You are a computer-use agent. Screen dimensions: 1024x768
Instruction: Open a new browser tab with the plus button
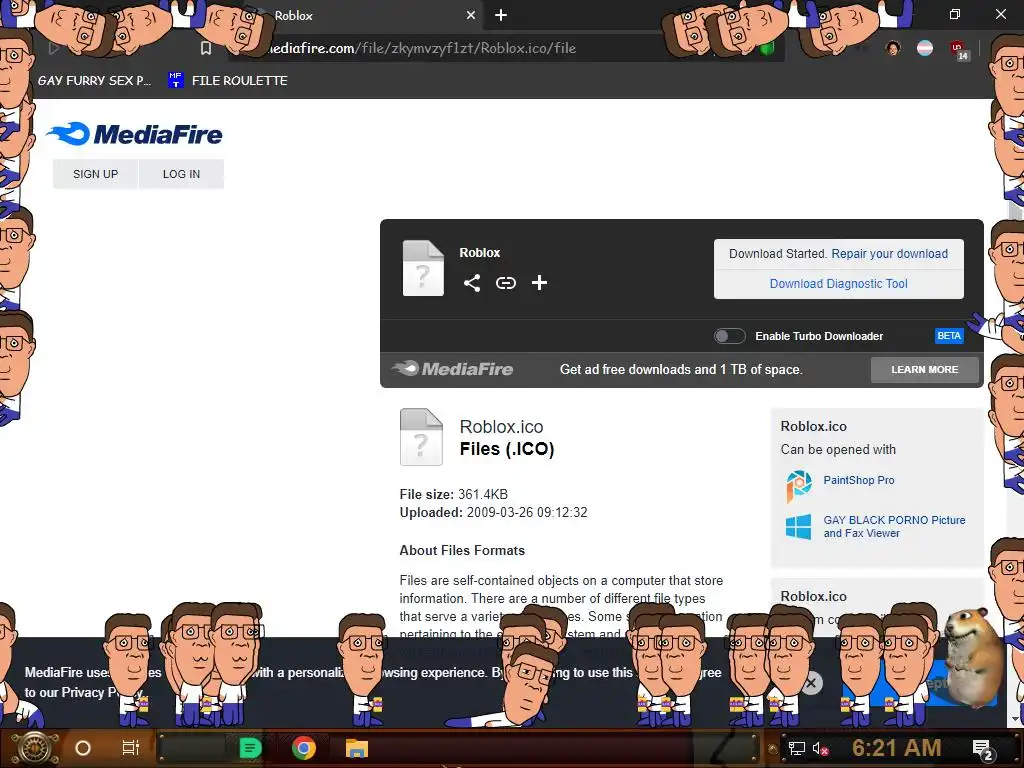pos(501,15)
